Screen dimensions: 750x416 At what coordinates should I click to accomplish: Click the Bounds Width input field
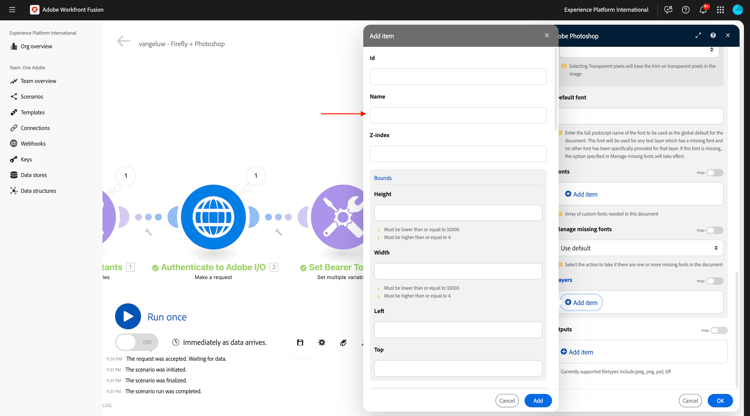tap(458, 271)
